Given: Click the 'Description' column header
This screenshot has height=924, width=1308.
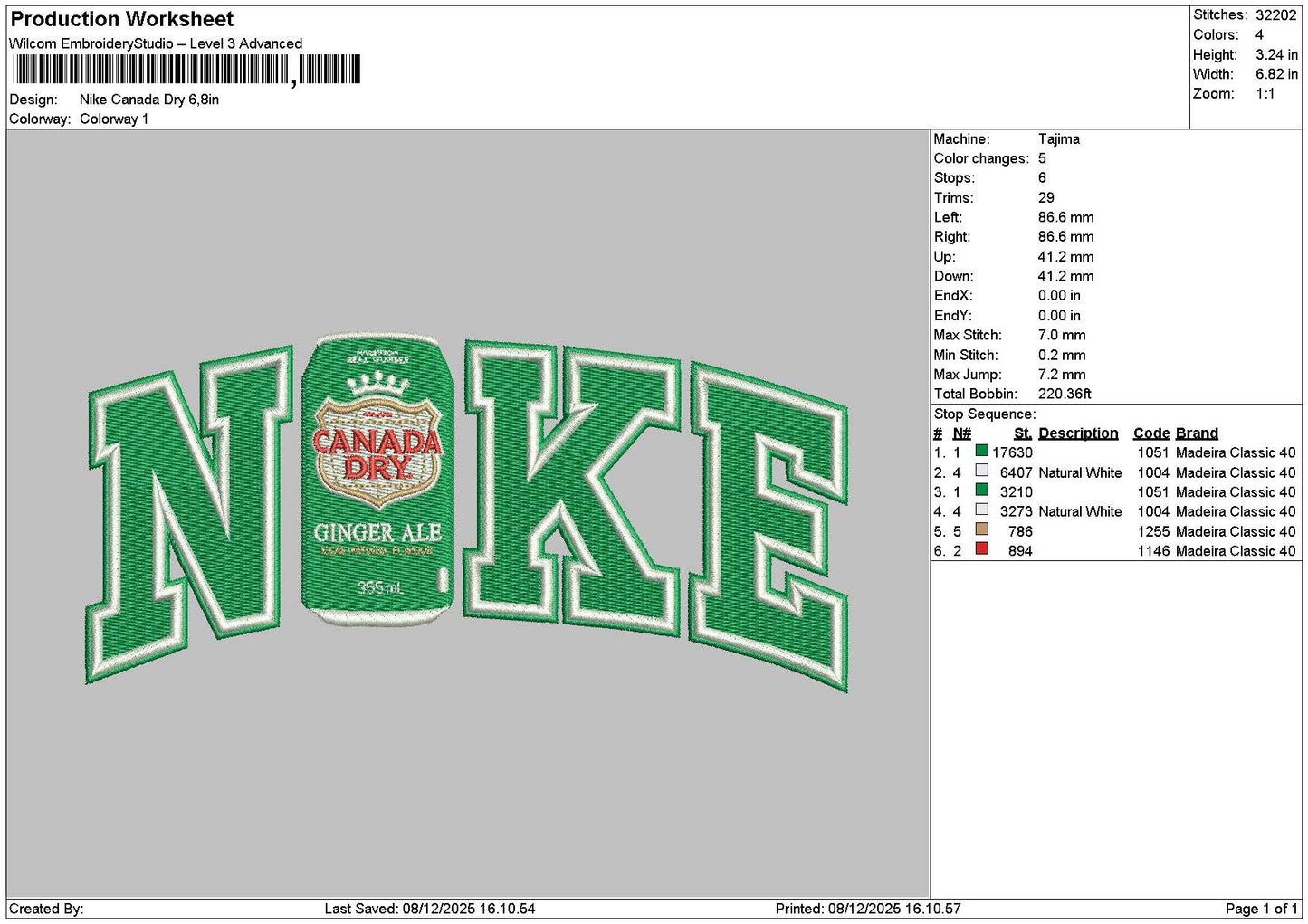Looking at the screenshot, I should pos(1078,433).
